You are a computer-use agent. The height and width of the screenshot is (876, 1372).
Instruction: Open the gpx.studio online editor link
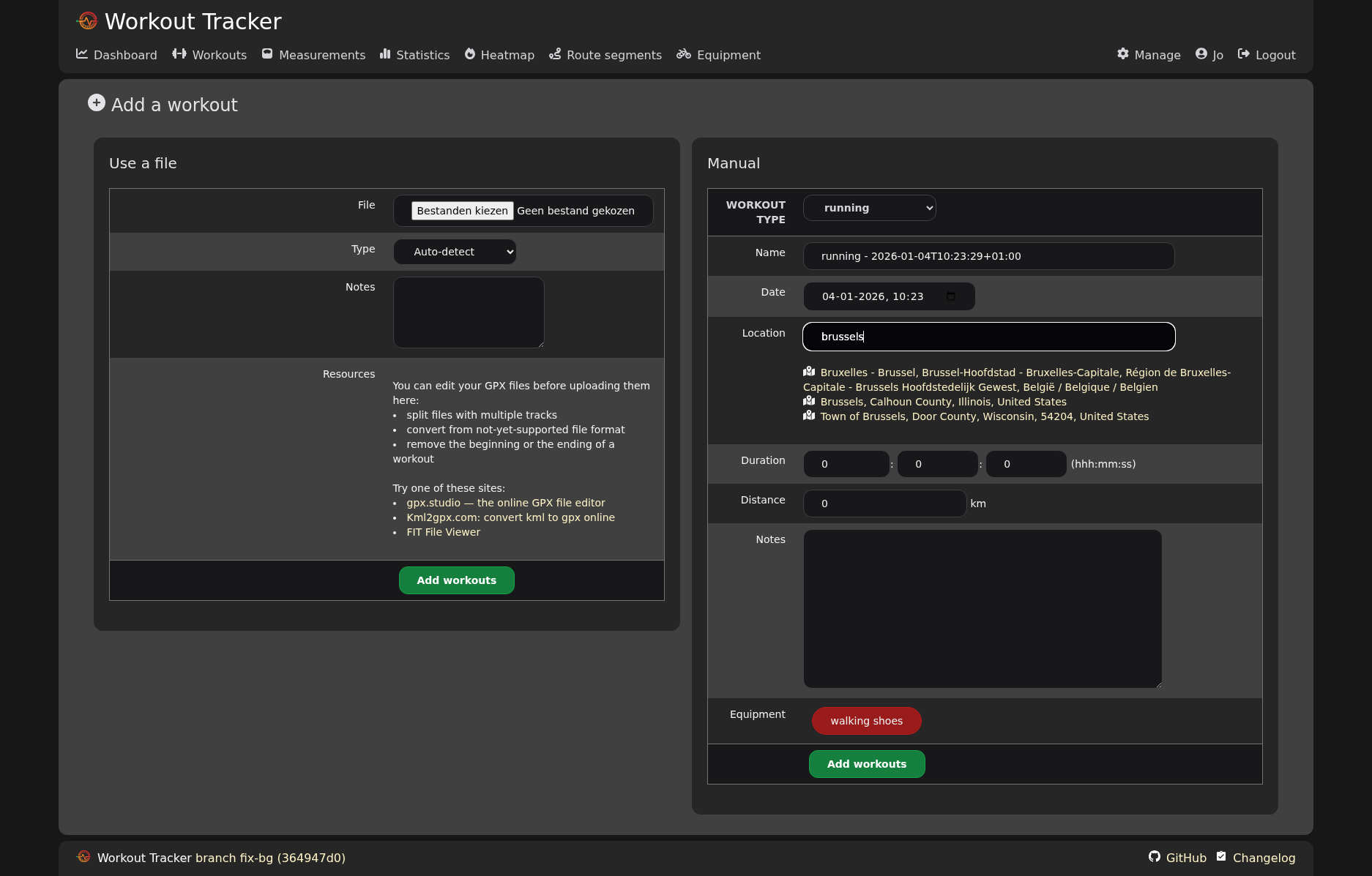[x=505, y=503]
